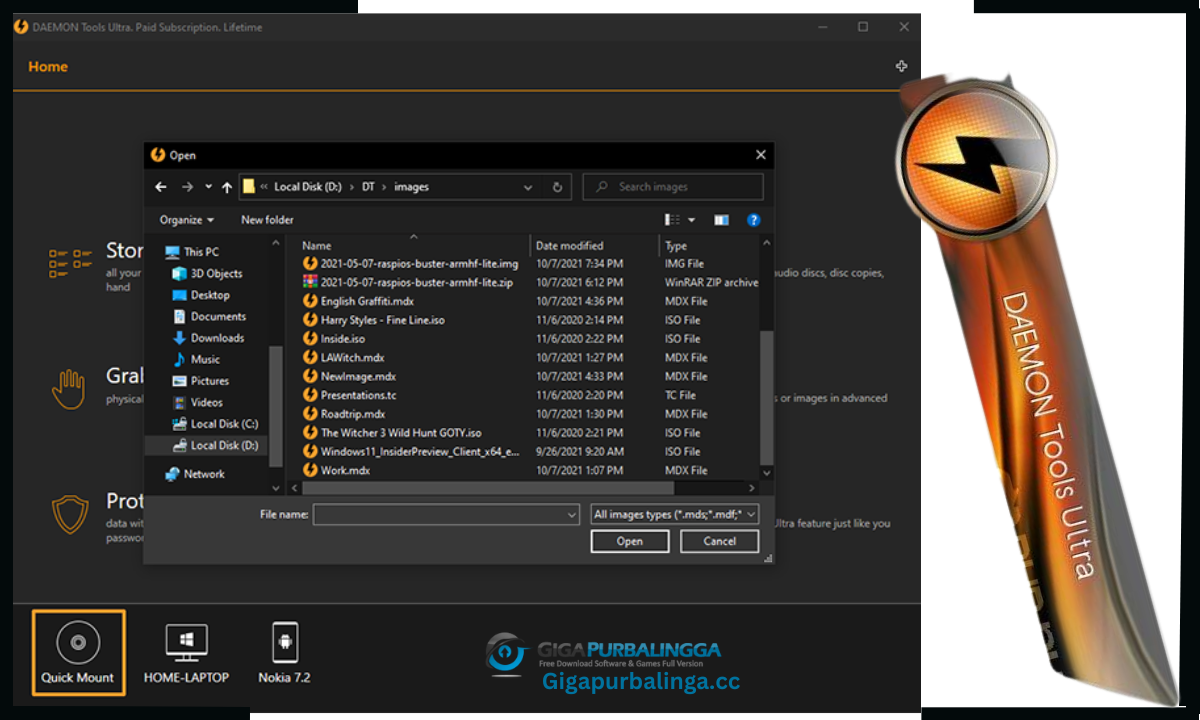Close the Open dialog
Screen dimensions: 1200x720
[761, 155]
